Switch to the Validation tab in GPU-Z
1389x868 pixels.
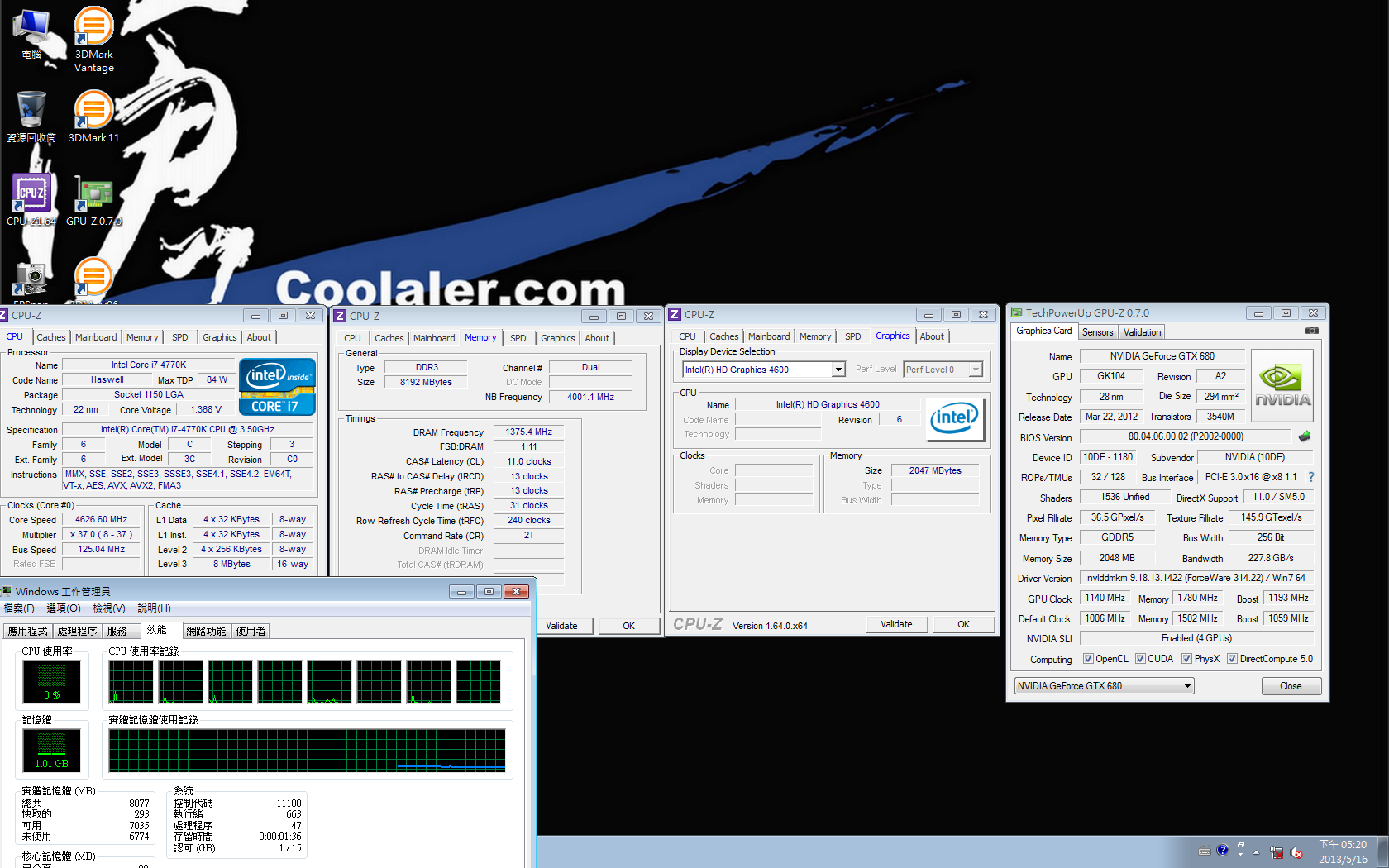click(1142, 332)
